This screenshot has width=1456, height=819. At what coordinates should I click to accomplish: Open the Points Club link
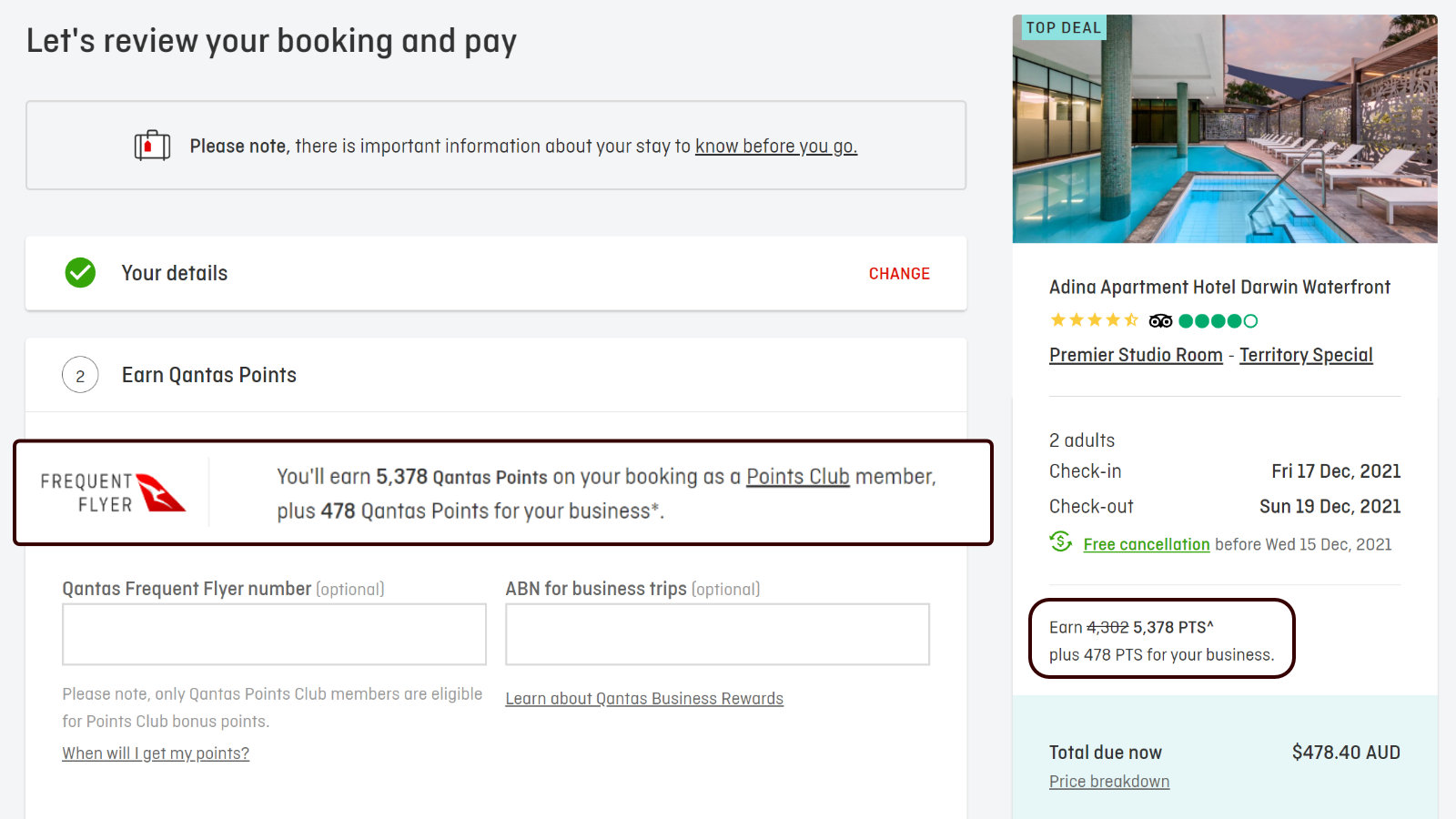click(x=798, y=477)
